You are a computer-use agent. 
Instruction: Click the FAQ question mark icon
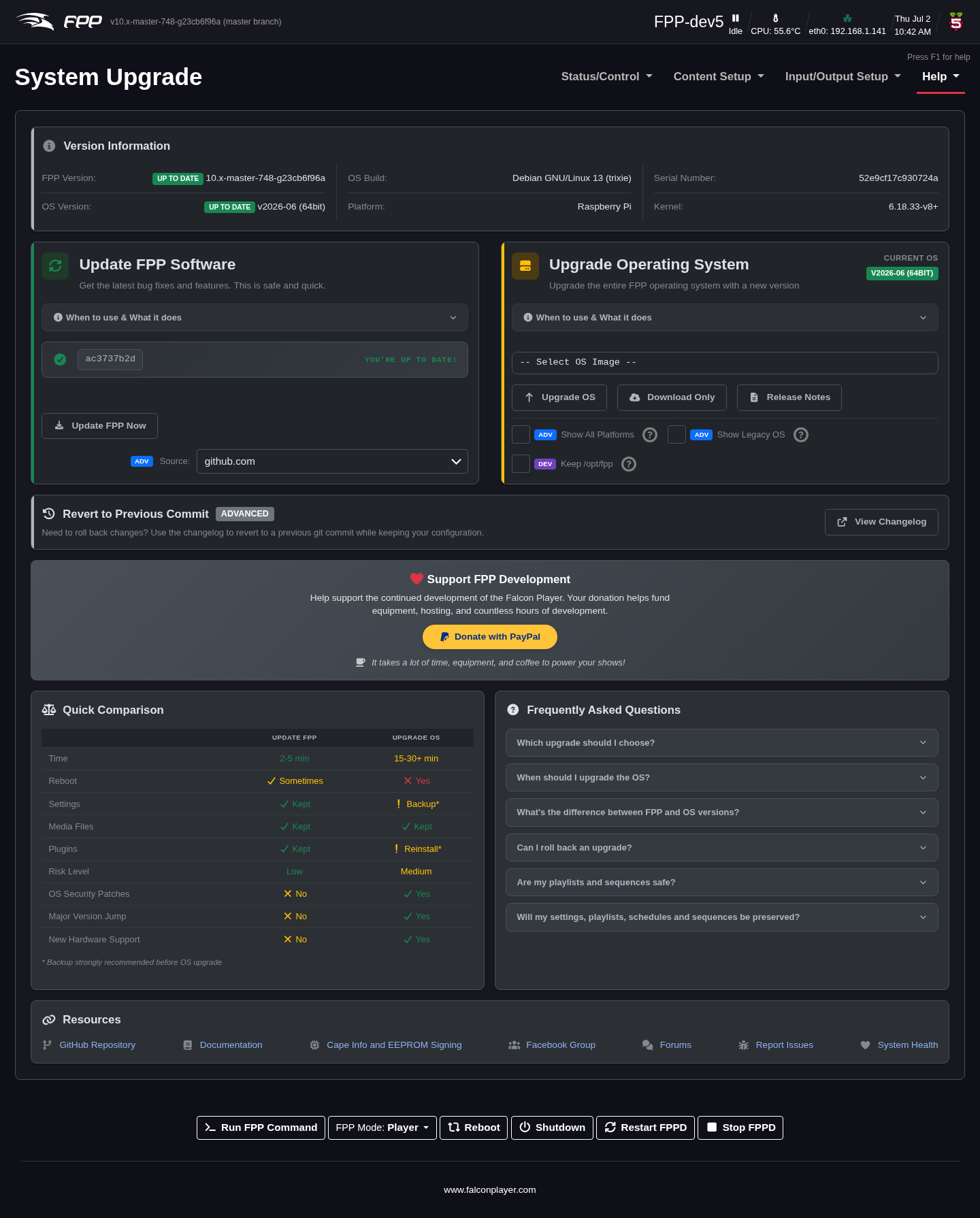513,710
